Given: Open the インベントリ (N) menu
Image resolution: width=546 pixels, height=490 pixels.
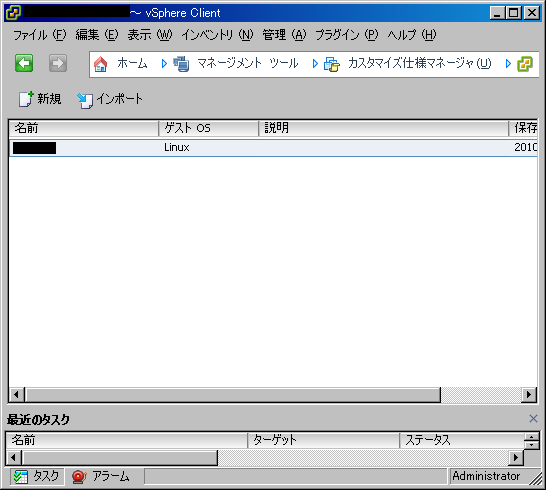Looking at the screenshot, I should [217, 35].
